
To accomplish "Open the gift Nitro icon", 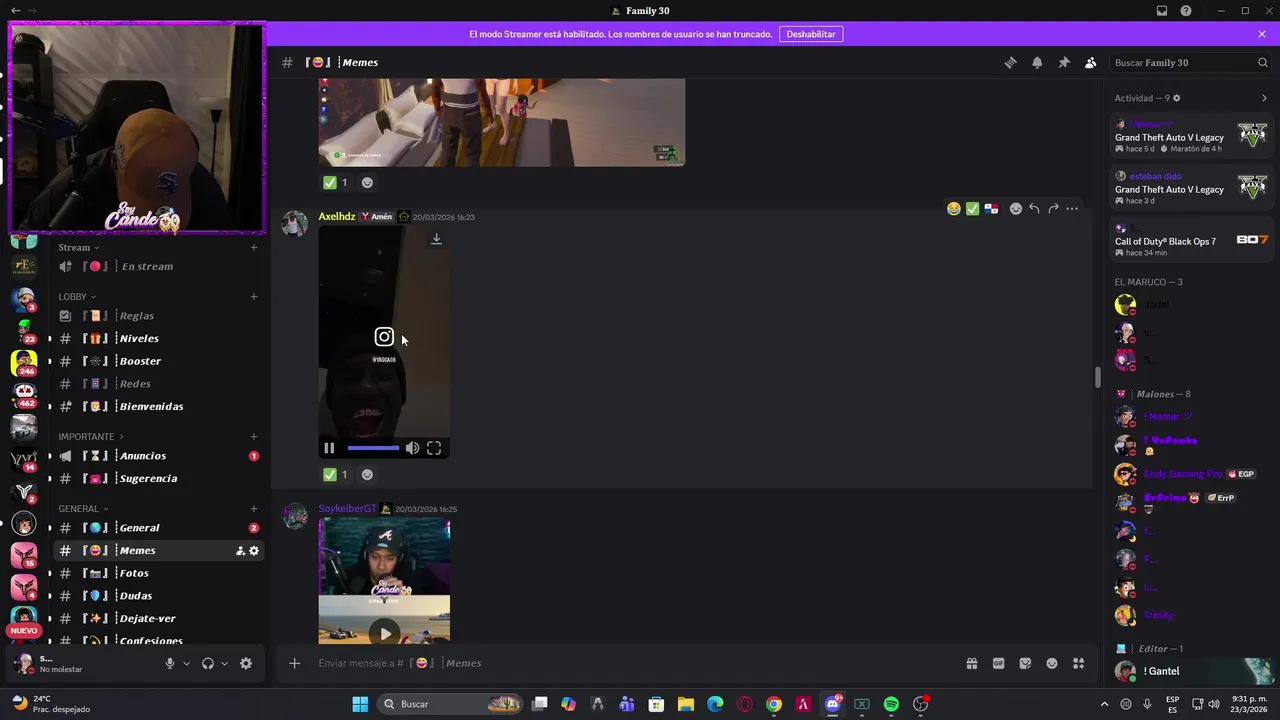I will pos(971,663).
